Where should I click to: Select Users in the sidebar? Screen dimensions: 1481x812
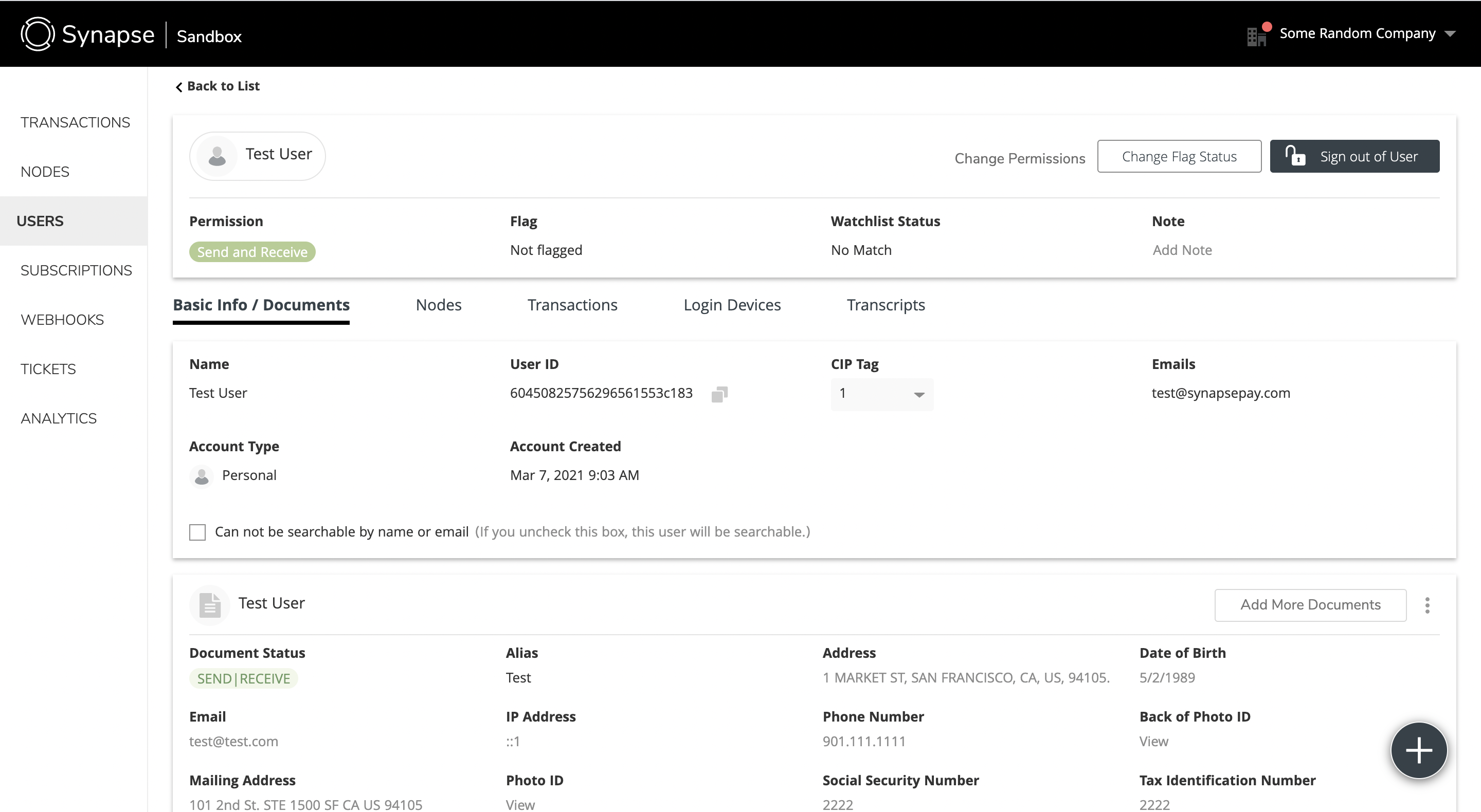click(x=74, y=222)
